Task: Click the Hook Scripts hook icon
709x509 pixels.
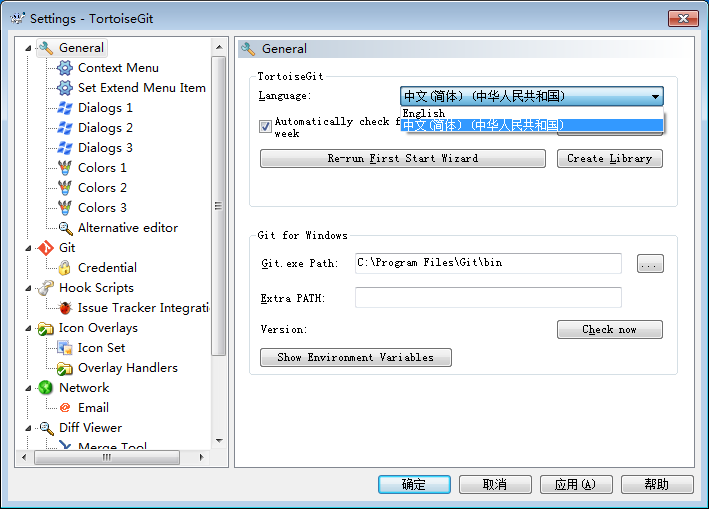Action: coord(46,288)
